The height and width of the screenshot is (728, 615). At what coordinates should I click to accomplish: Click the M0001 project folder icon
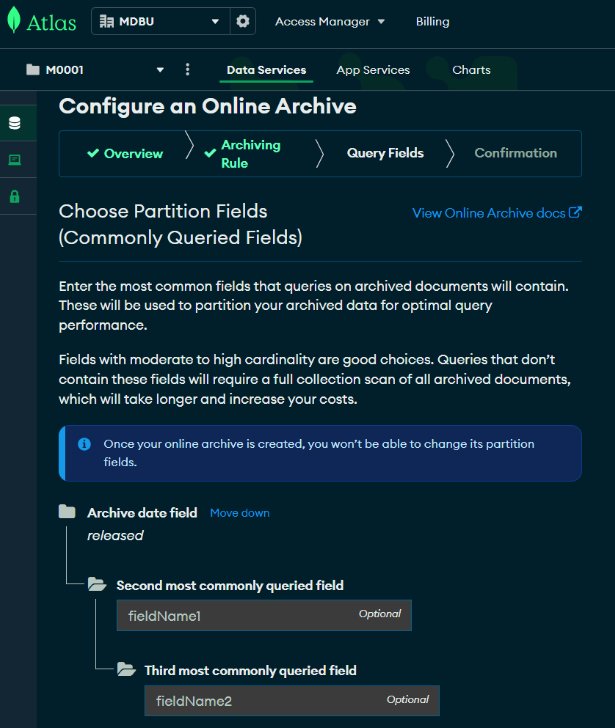33,70
